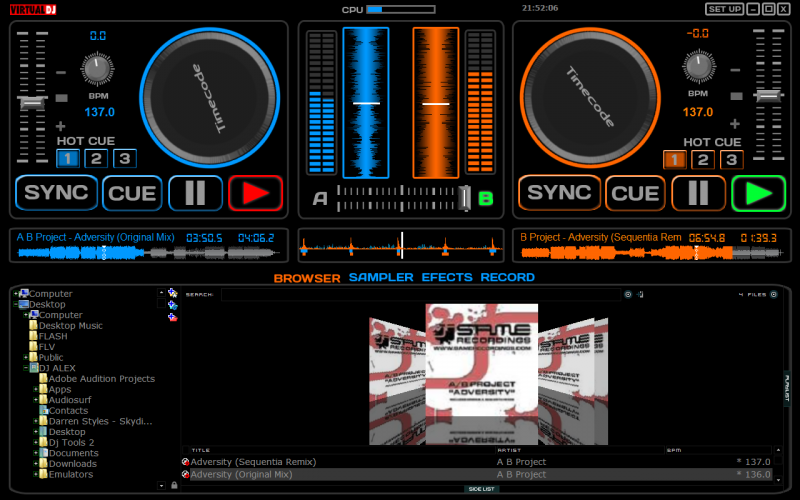The width and height of the screenshot is (800, 500).
Task: Expand the Public folder
Action: coord(24,357)
